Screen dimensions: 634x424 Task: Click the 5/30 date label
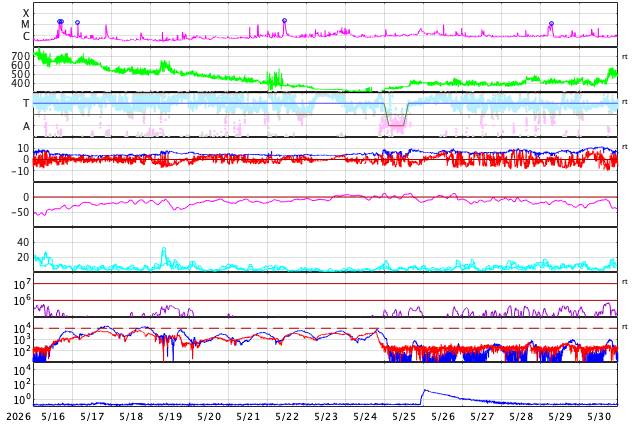coord(599,417)
